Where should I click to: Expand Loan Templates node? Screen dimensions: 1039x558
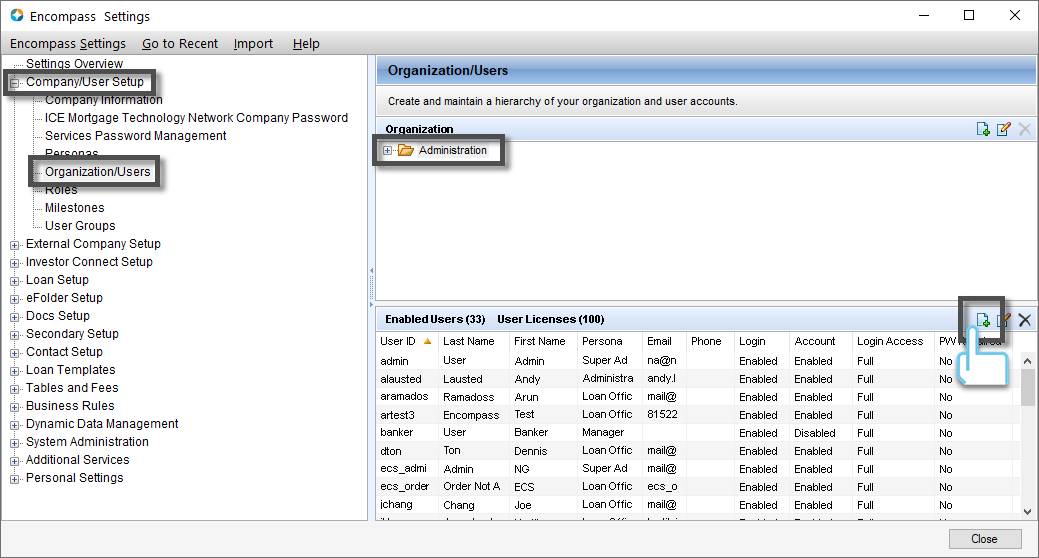tap(15, 371)
